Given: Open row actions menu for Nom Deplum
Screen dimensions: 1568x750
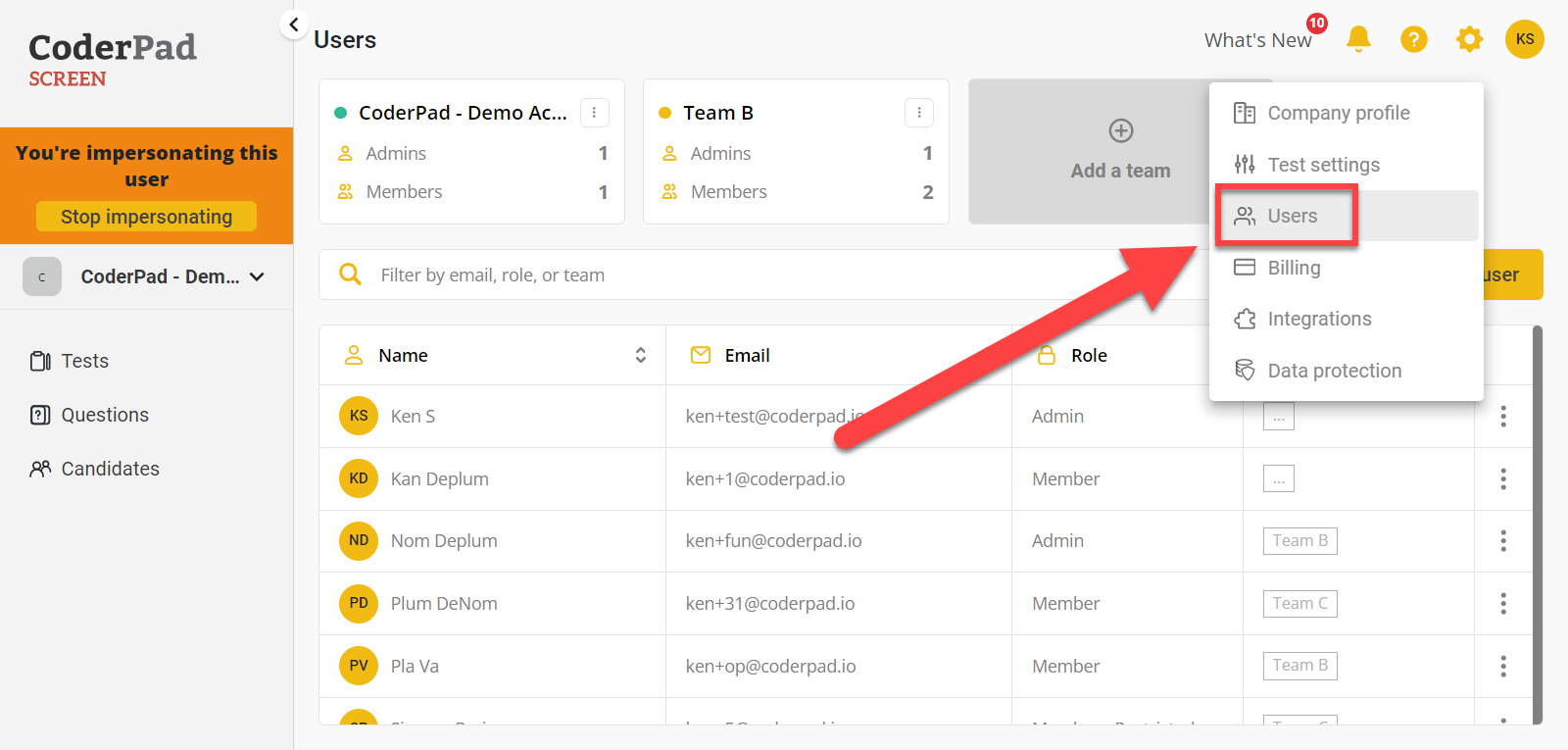Looking at the screenshot, I should click(1502, 541).
